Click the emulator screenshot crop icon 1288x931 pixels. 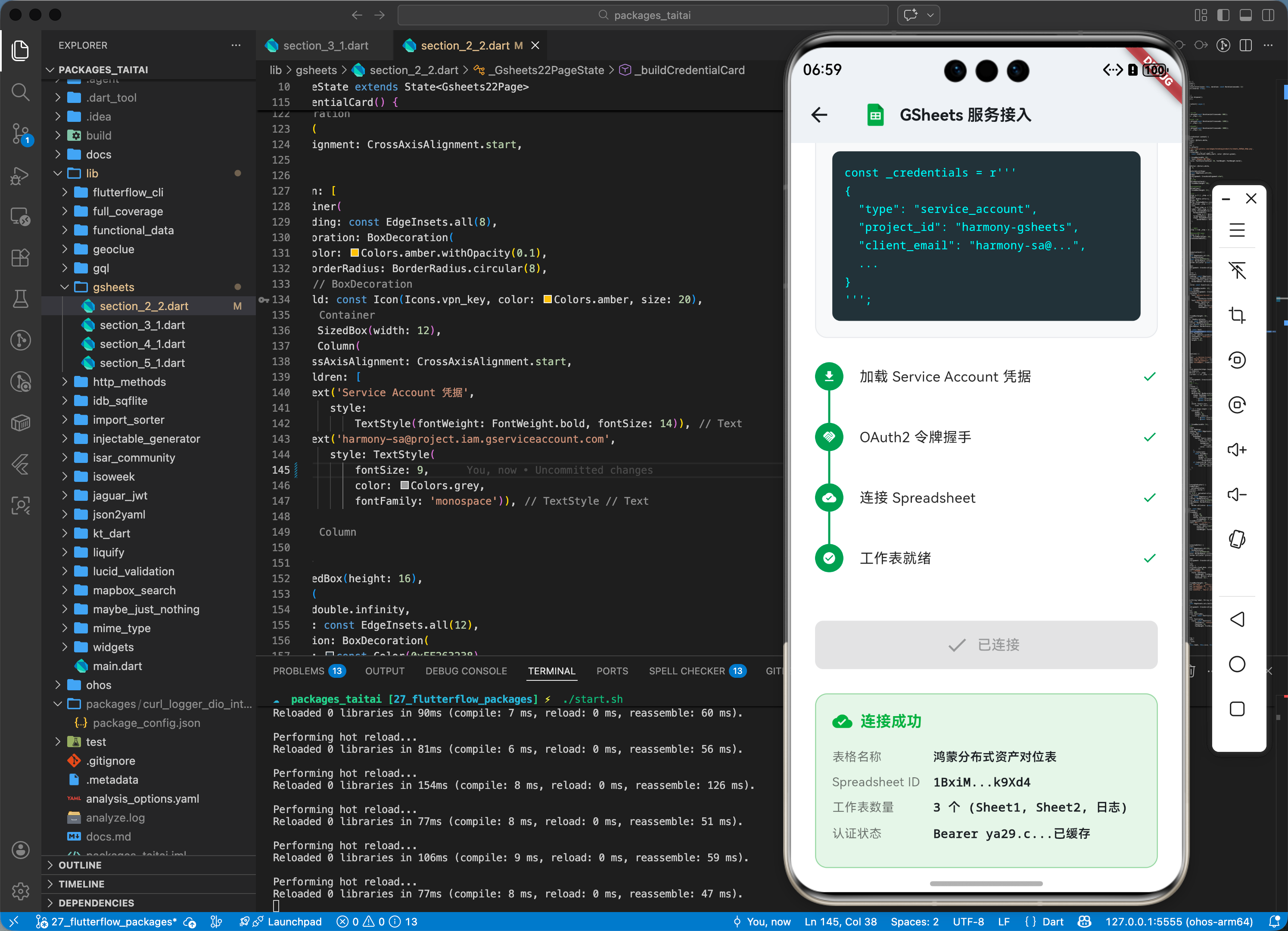pos(1237,315)
